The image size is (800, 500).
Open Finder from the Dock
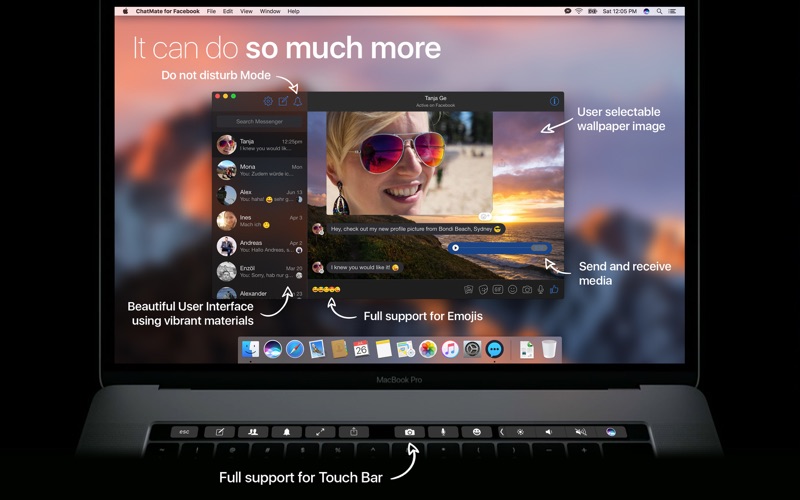[x=250, y=349]
